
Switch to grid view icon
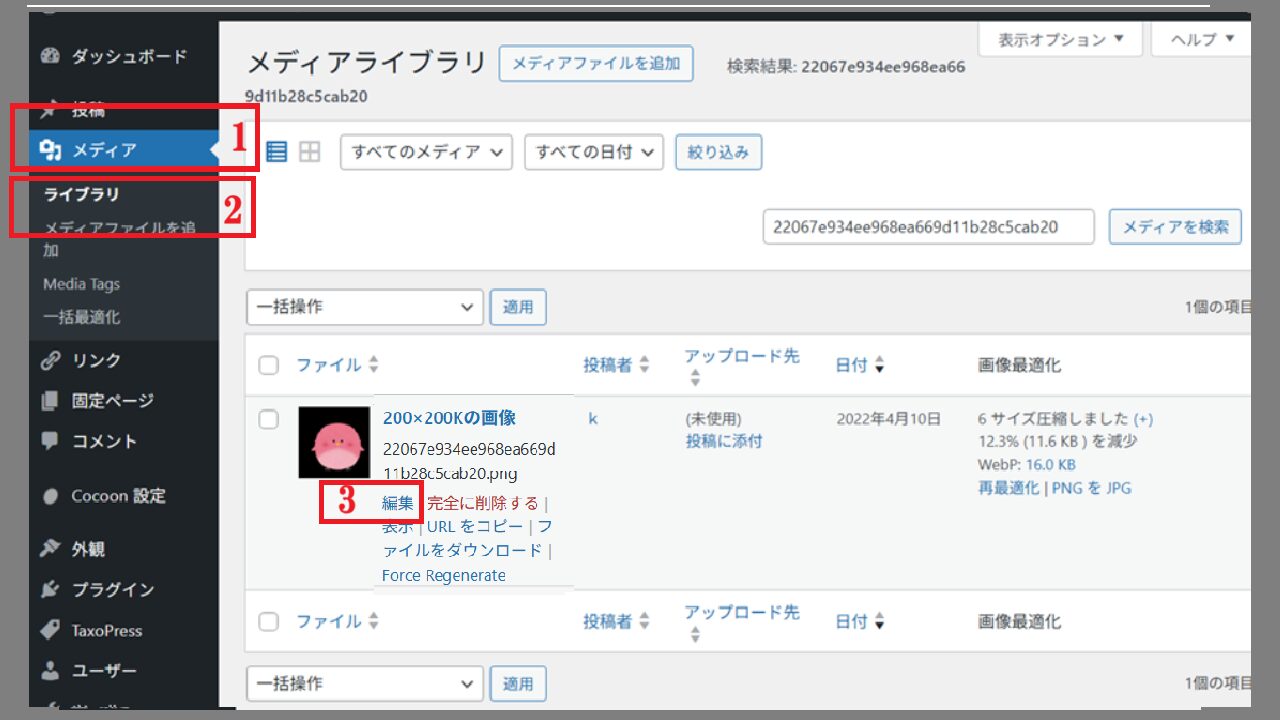pyautogui.click(x=310, y=153)
